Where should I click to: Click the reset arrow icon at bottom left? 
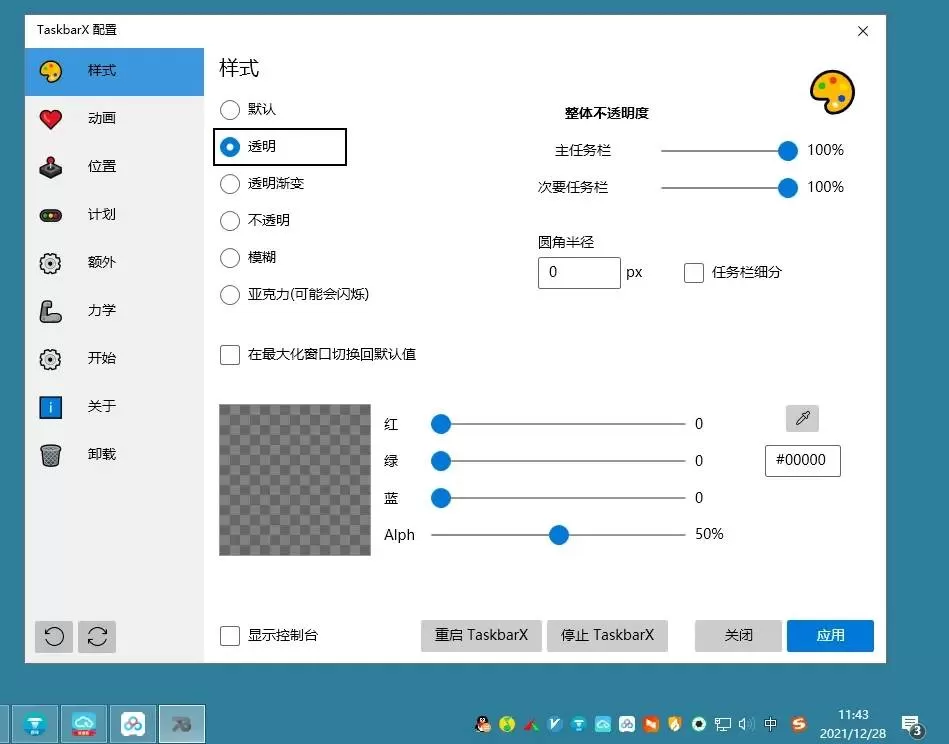coord(51,636)
